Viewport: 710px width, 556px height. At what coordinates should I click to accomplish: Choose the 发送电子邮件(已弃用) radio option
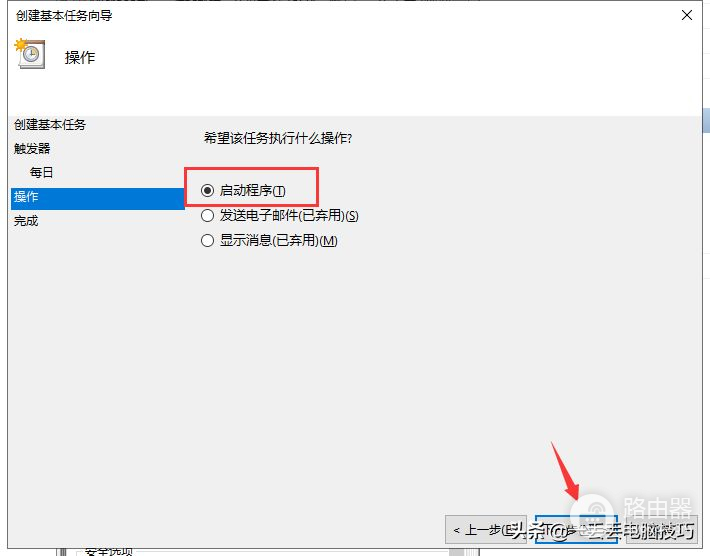(x=207, y=216)
